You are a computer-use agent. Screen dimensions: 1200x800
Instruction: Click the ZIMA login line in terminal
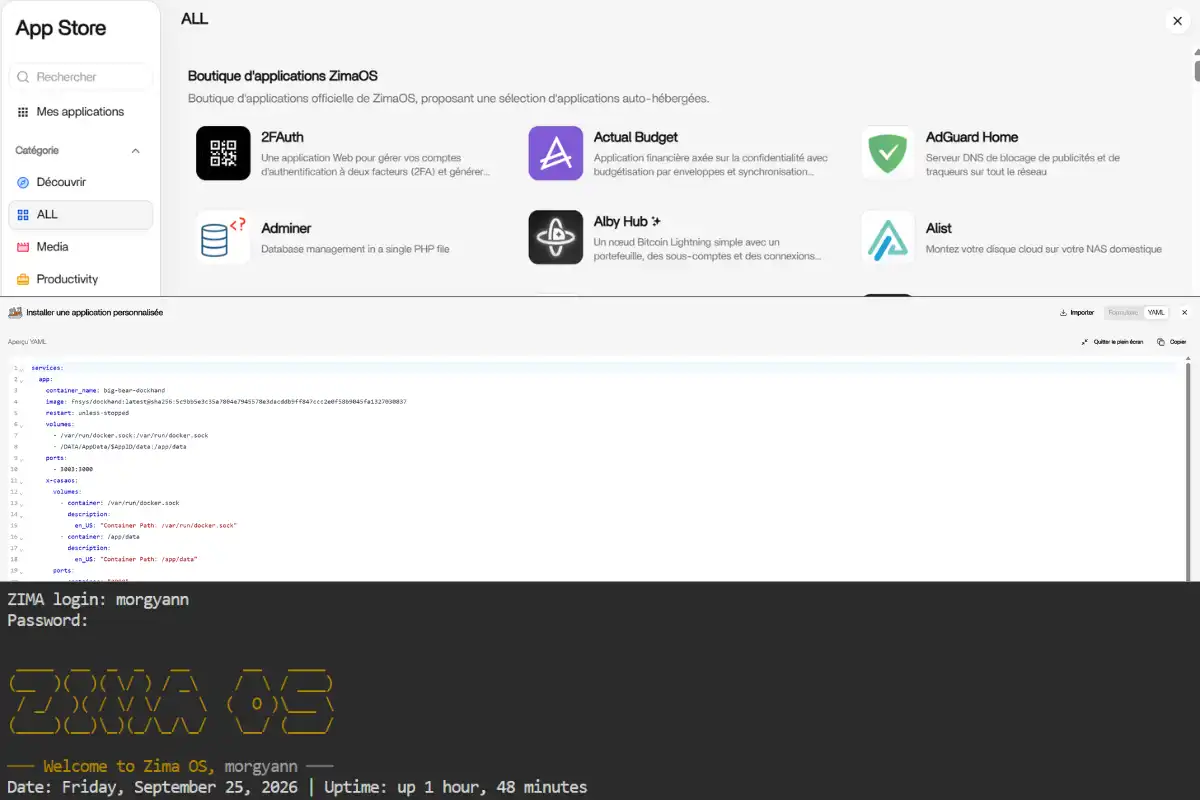98,600
